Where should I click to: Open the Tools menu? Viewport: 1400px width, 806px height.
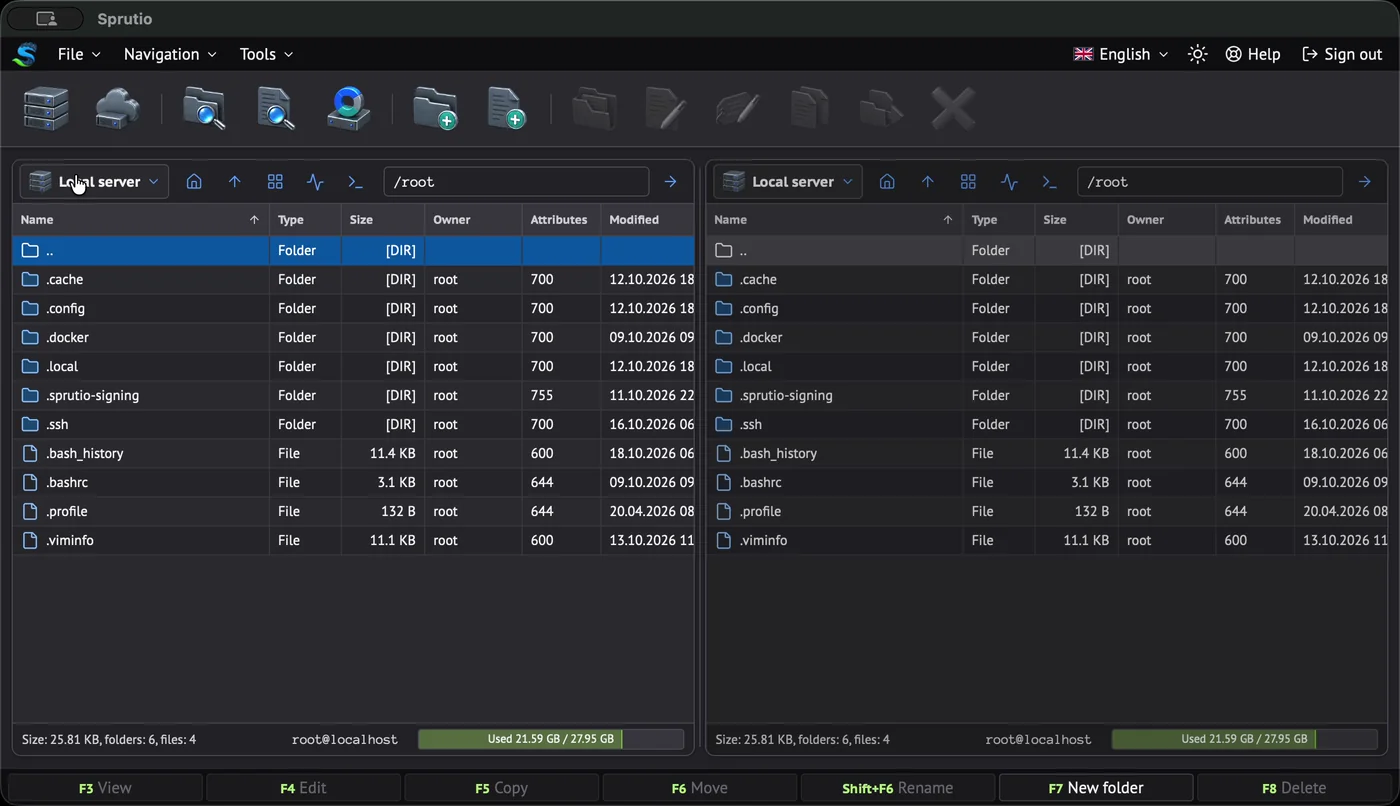tap(266, 54)
